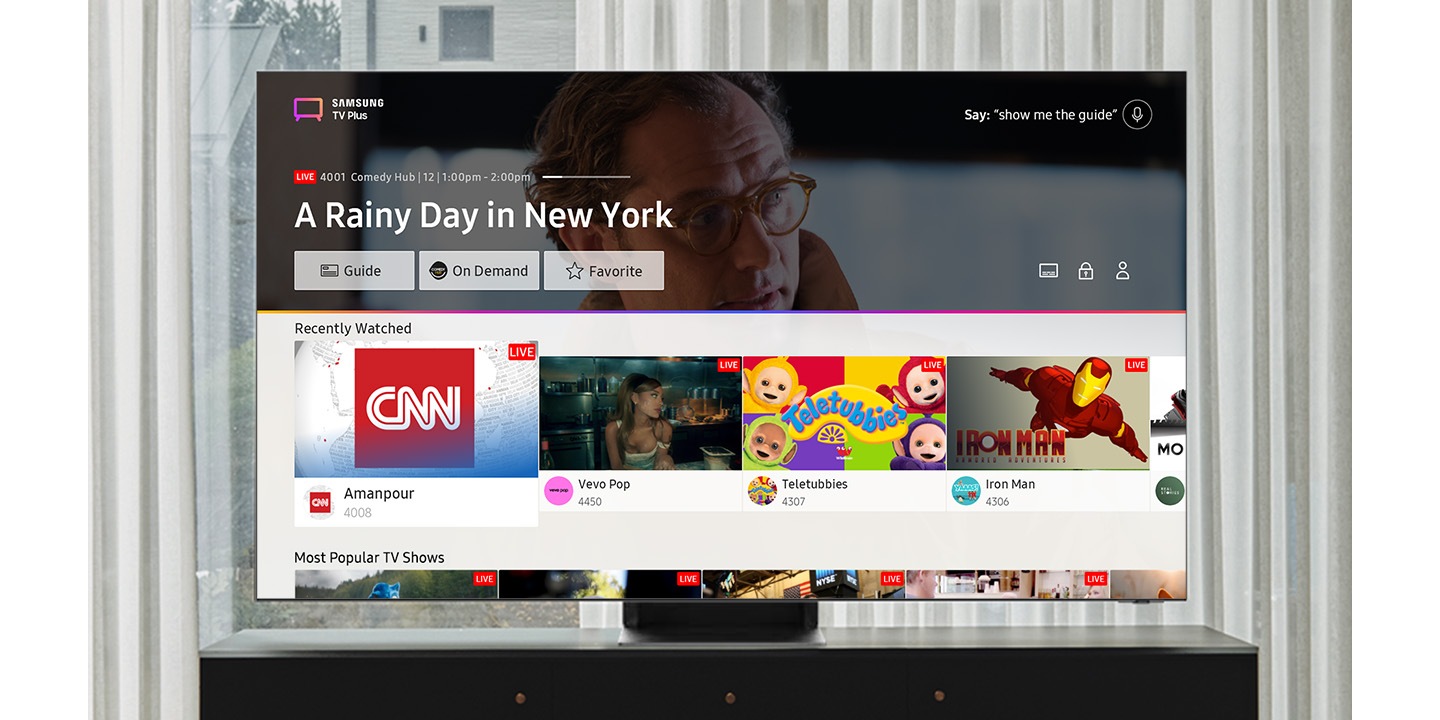Click the subtitles caption icon
Viewport: 1440px width, 720px height.
pos(1048,271)
